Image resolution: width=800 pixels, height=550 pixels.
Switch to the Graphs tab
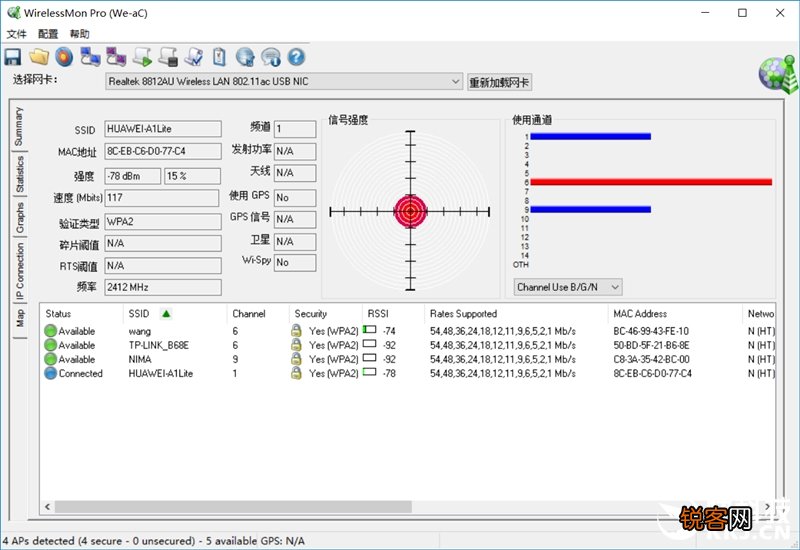pos(19,218)
